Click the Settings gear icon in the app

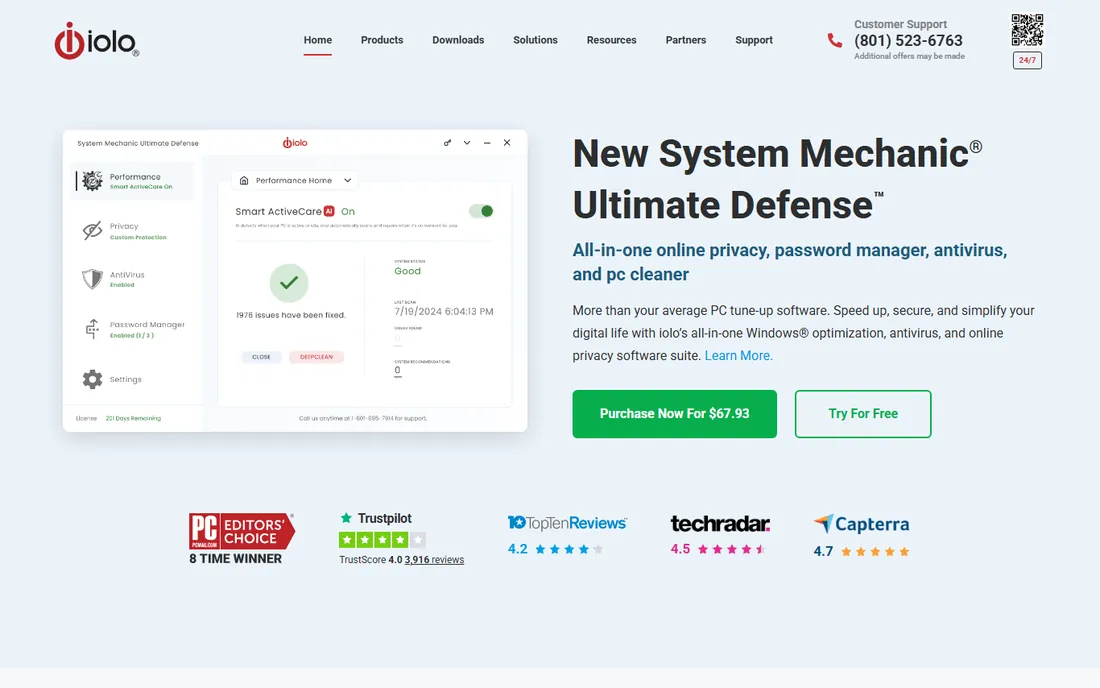tap(92, 379)
